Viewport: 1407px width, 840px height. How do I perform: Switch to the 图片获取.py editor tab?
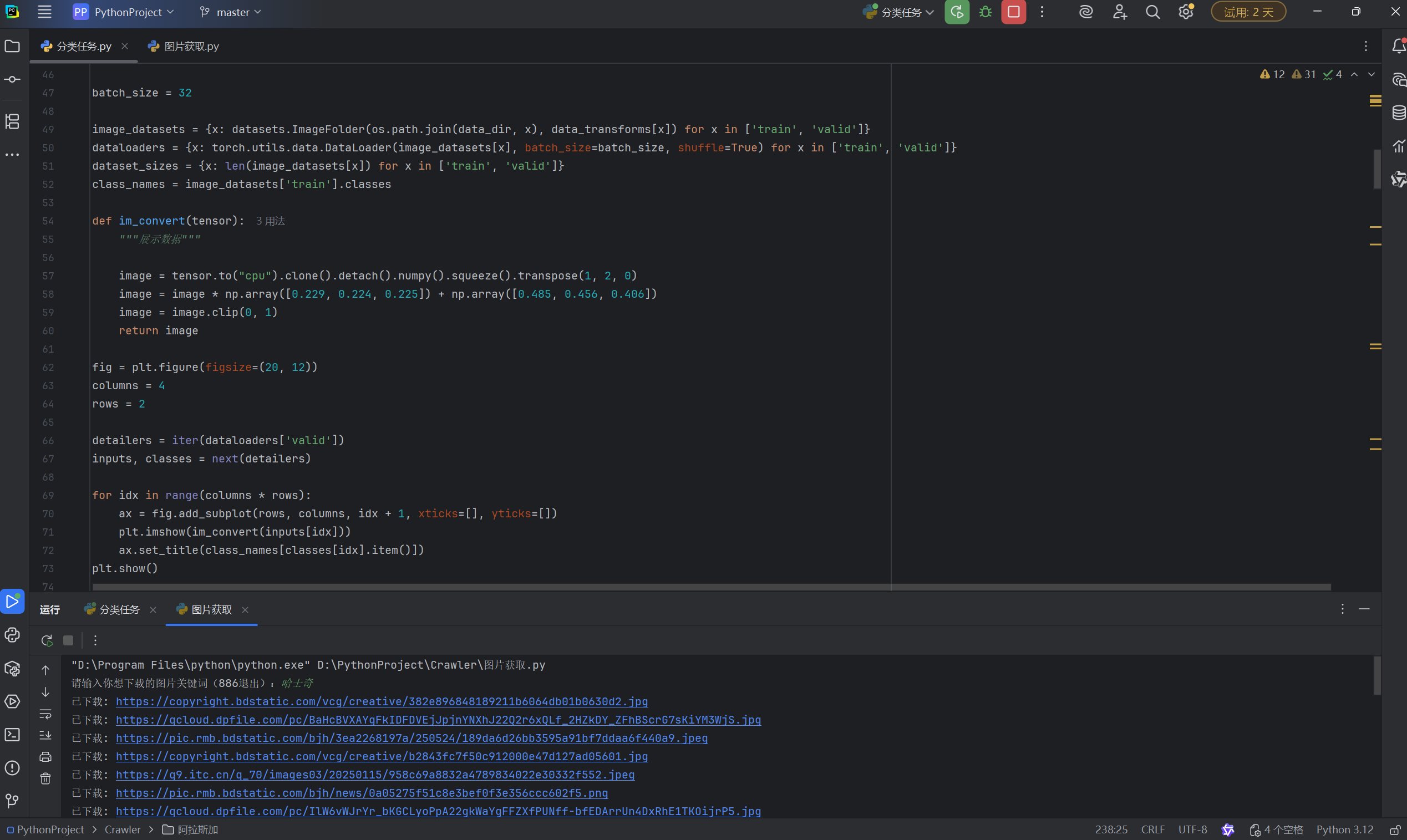[x=184, y=47]
